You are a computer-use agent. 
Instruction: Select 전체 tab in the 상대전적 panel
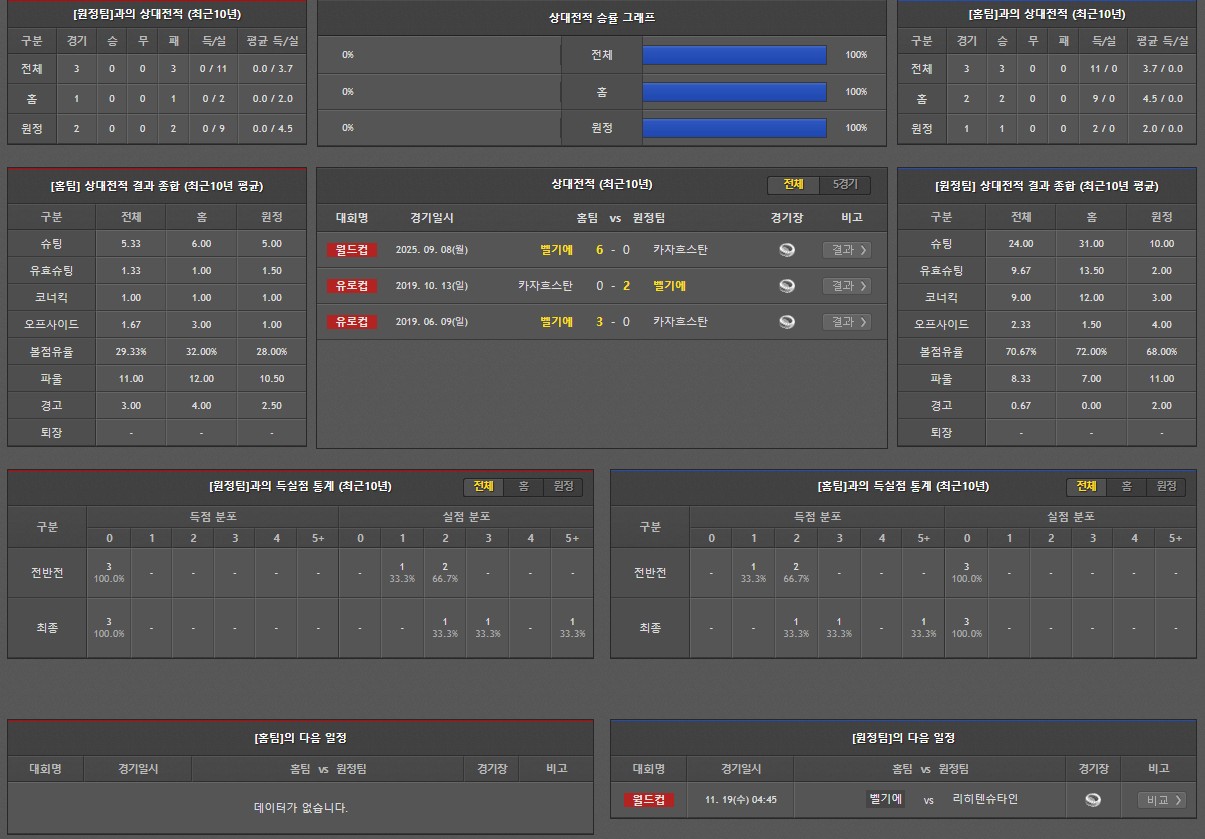[793, 185]
